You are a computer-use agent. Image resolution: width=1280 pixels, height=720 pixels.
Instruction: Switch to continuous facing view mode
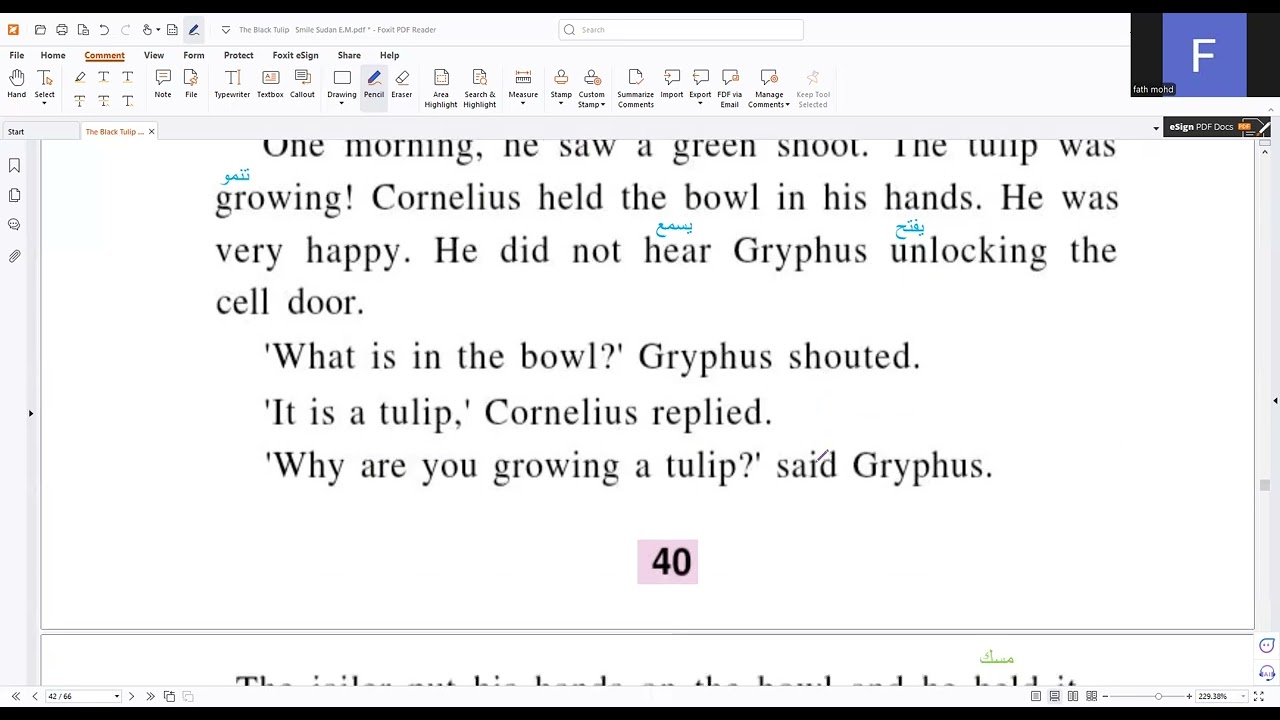click(x=1091, y=696)
